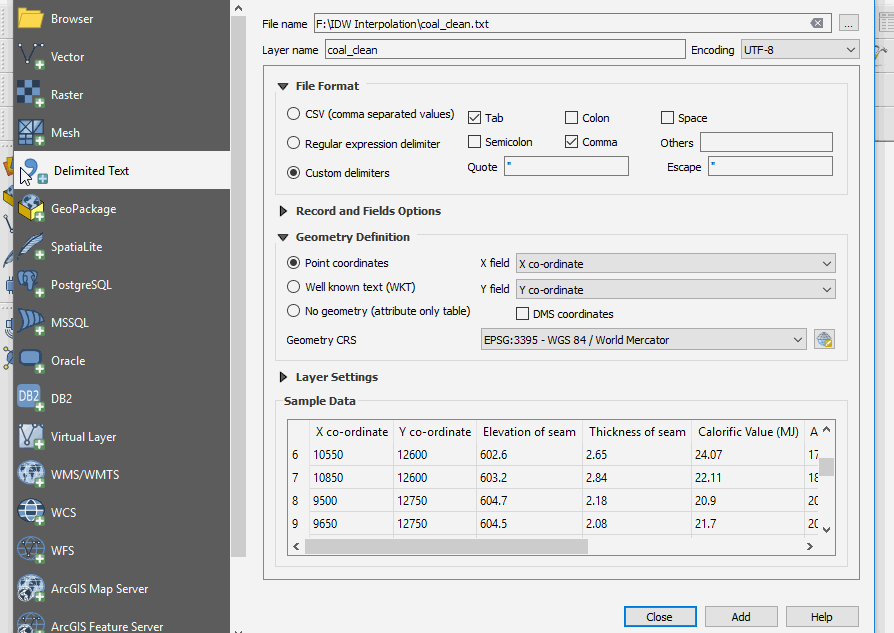Click the Add button
Screen dimensions: 894x633
coord(741,616)
